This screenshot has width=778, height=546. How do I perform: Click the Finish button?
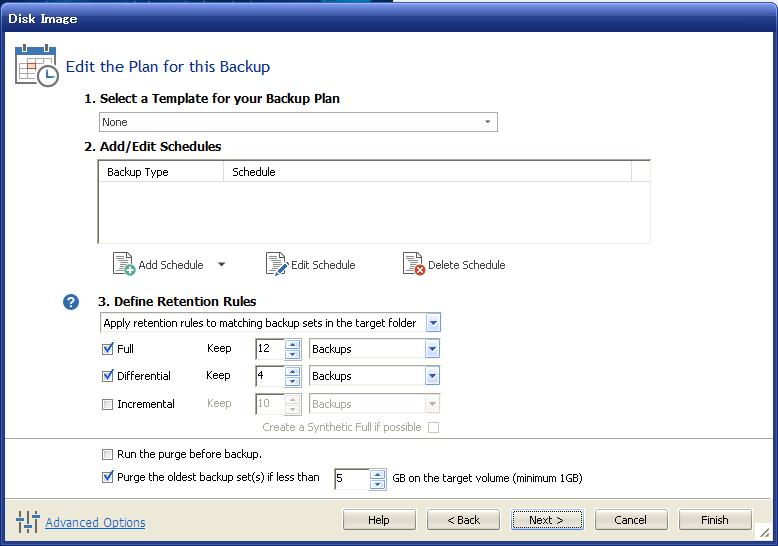pyautogui.click(x=715, y=520)
